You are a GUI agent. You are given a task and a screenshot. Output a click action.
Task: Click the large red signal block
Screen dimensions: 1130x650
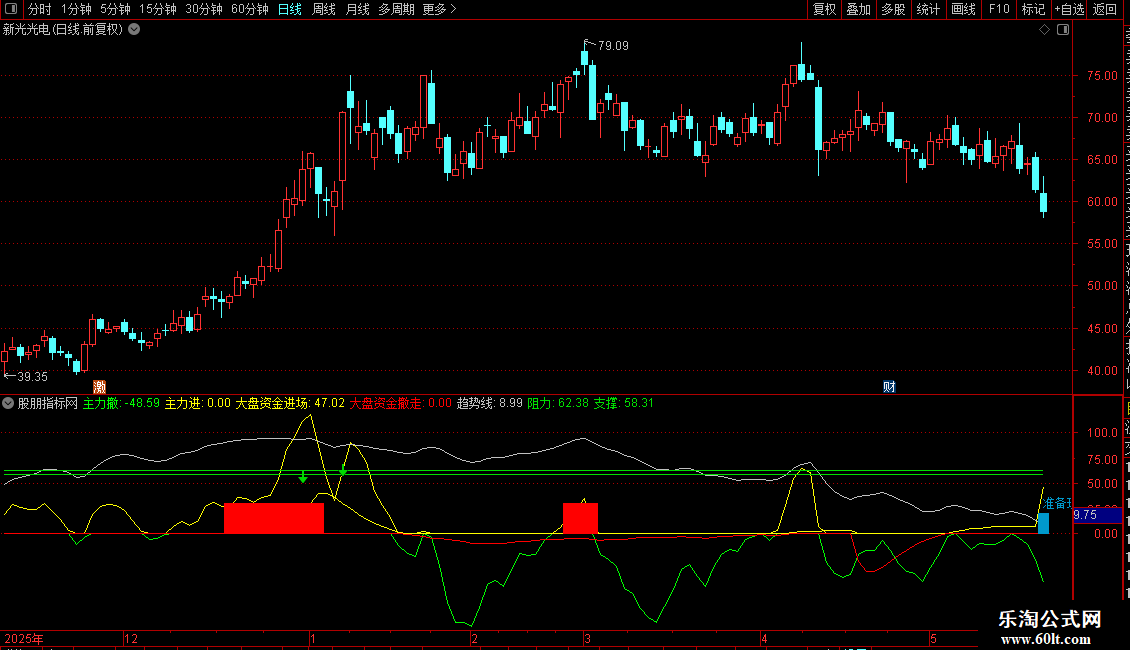click(274, 518)
